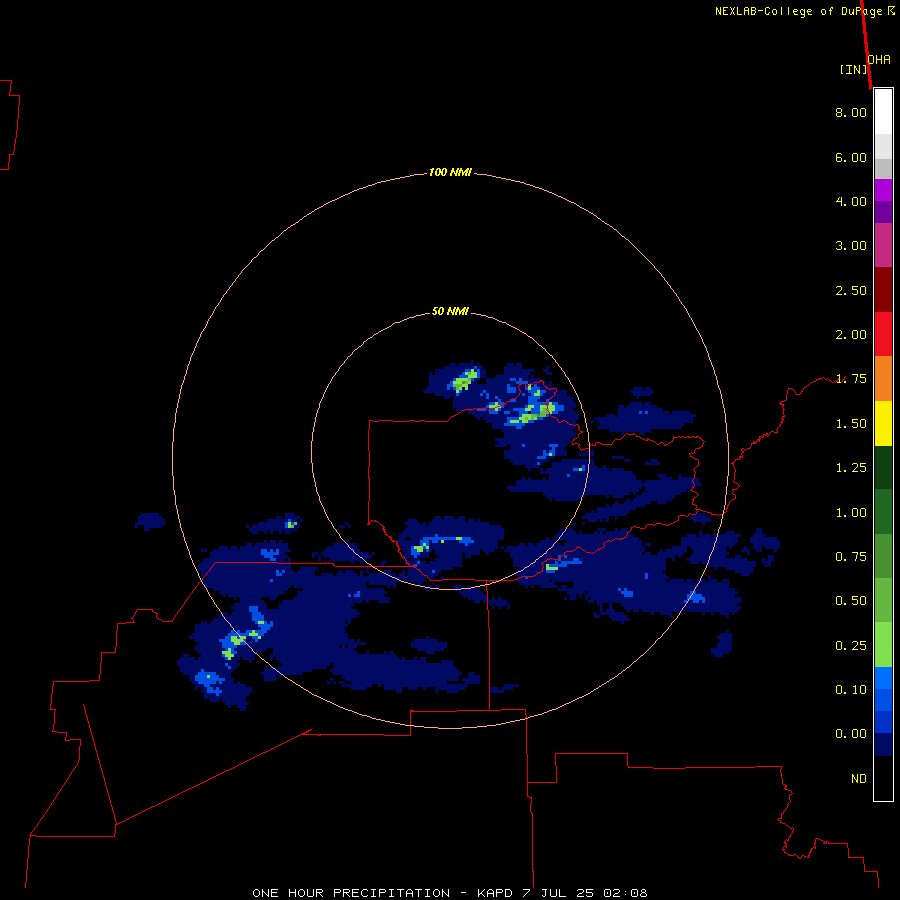Image resolution: width=900 pixels, height=900 pixels.
Task: Click the 50 NMI range ring label
Action: (450, 311)
